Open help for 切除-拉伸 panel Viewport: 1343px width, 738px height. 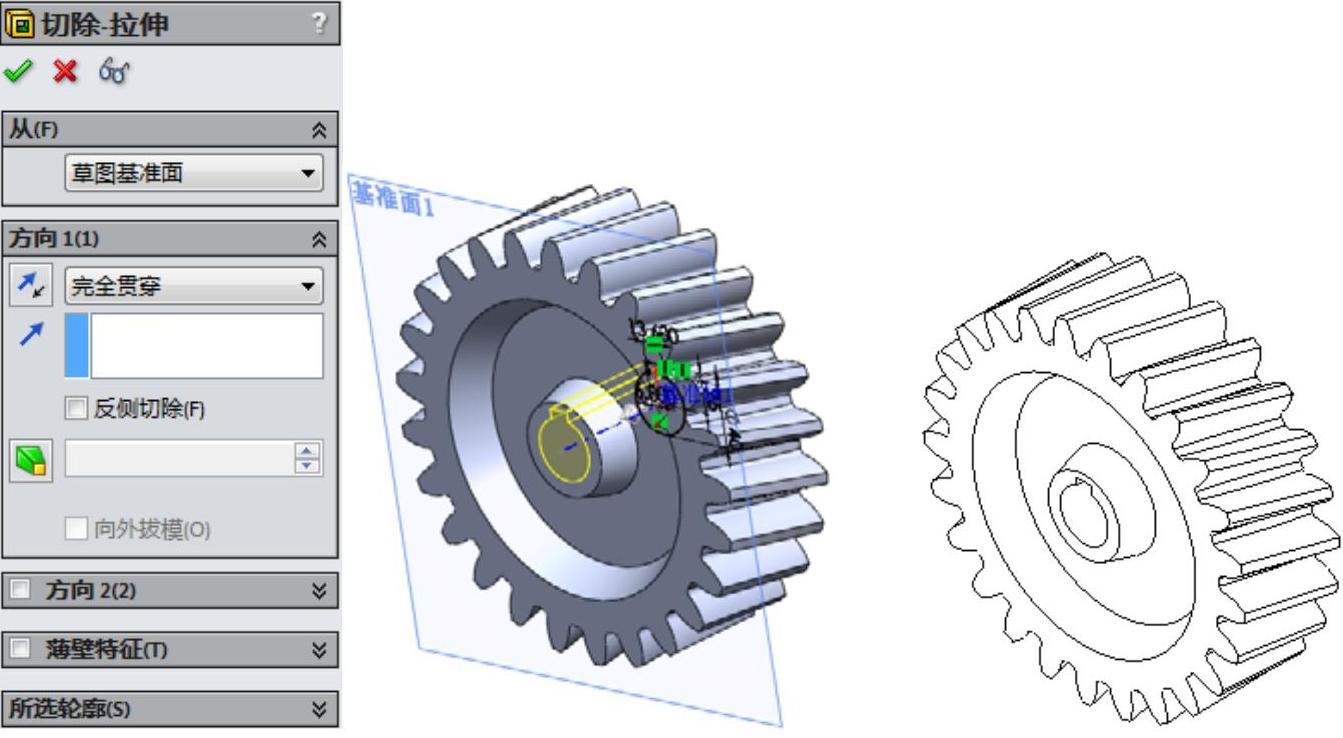pos(320,23)
